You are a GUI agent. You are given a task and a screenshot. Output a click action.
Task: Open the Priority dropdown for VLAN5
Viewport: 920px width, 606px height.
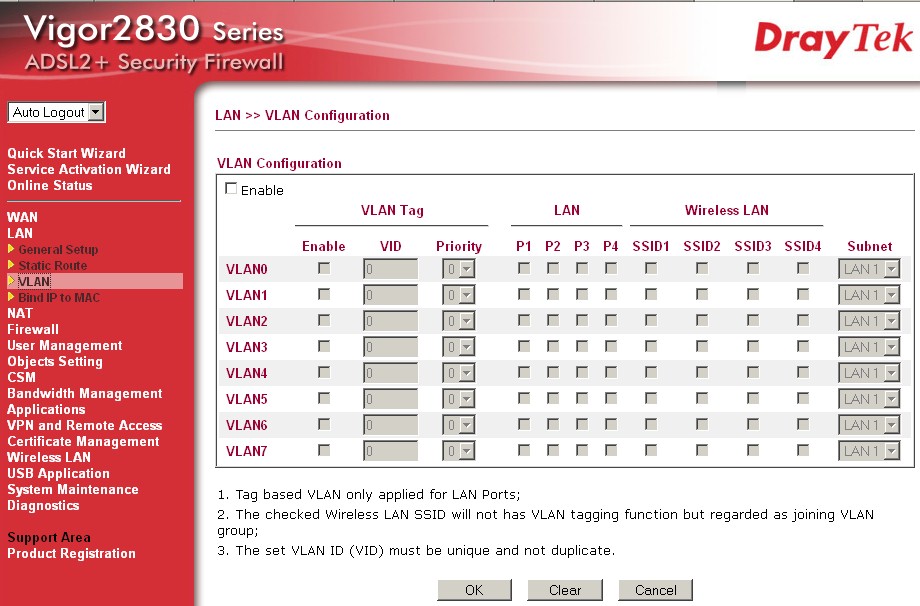click(x=459, y=399)
